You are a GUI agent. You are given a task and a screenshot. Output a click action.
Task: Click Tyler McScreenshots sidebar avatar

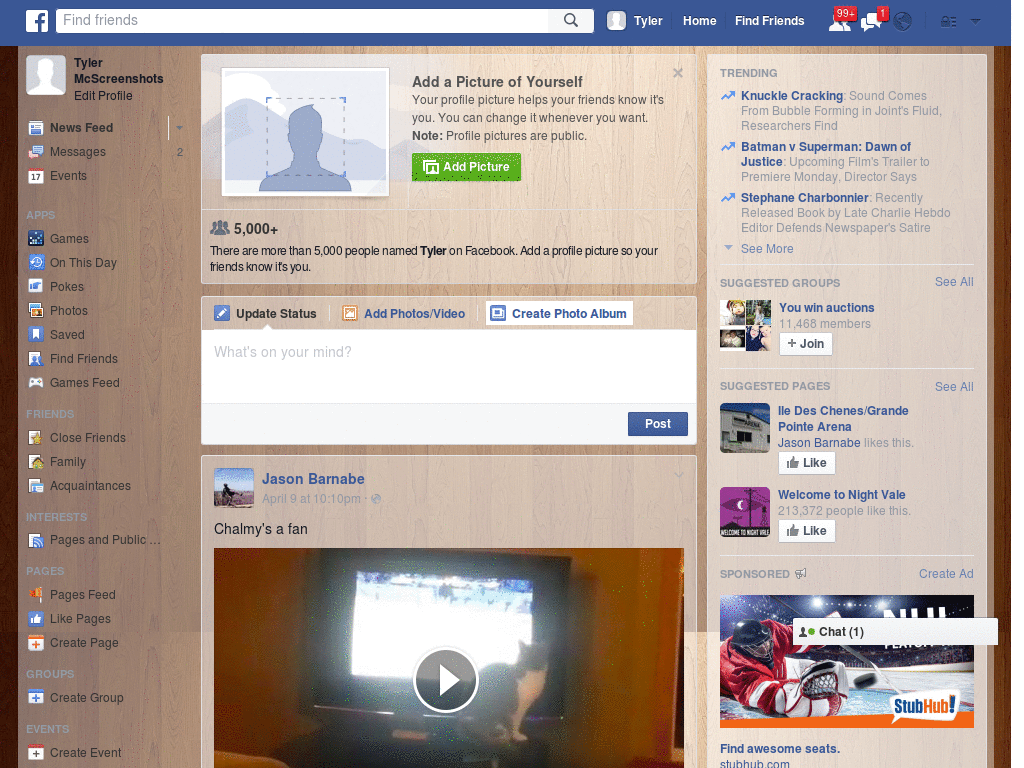(x=46, y=75)
